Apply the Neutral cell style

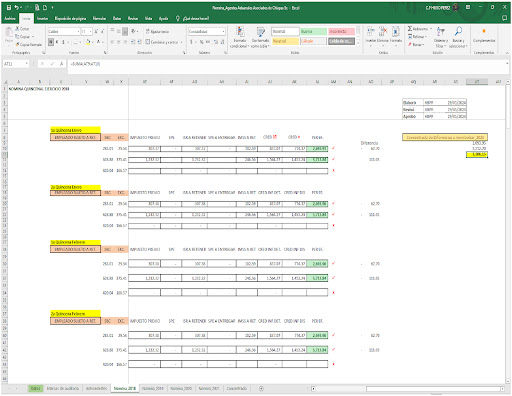[x=285, y=41]
